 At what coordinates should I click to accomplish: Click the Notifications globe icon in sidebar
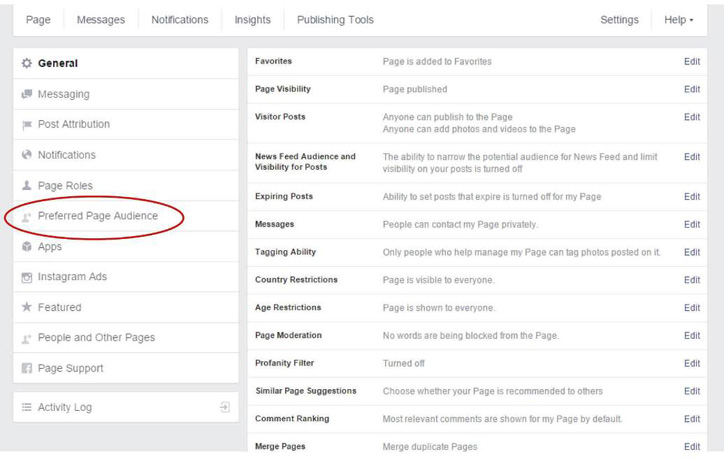27,155
